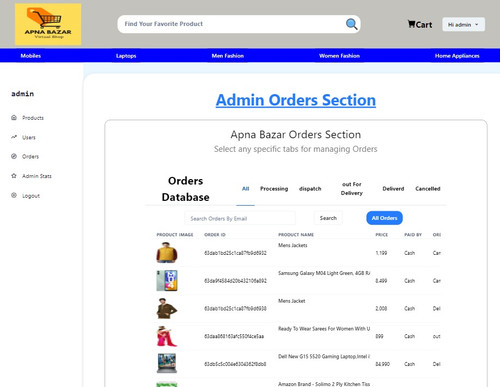Click the Sarees product thumbnail

click(167, 336)
